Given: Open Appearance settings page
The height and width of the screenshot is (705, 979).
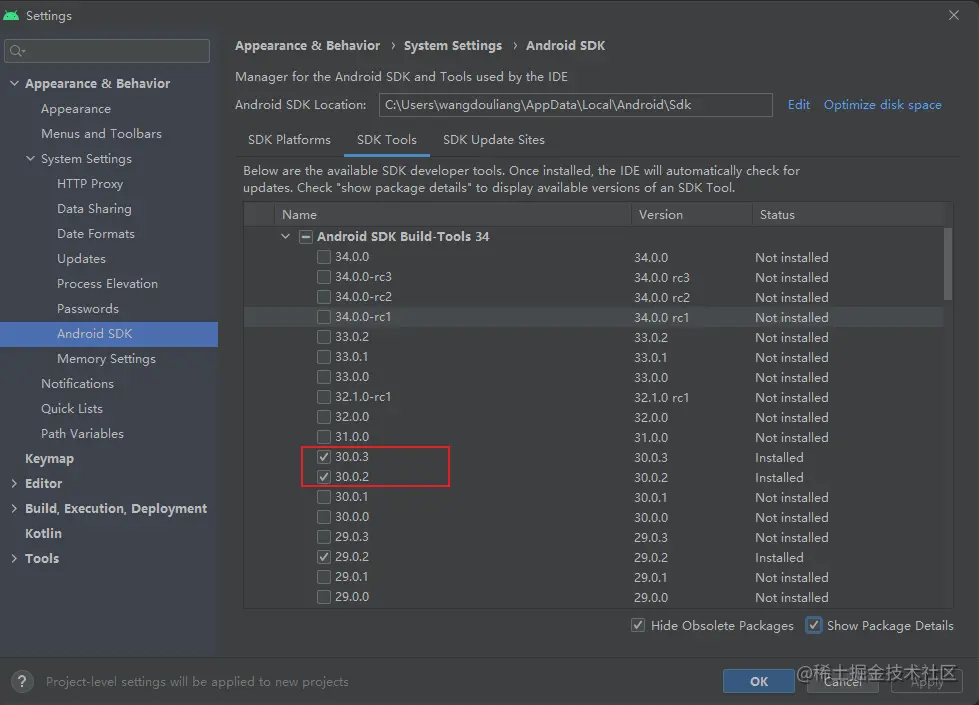Looking at the screenshot, I should [x=76, y=109].
